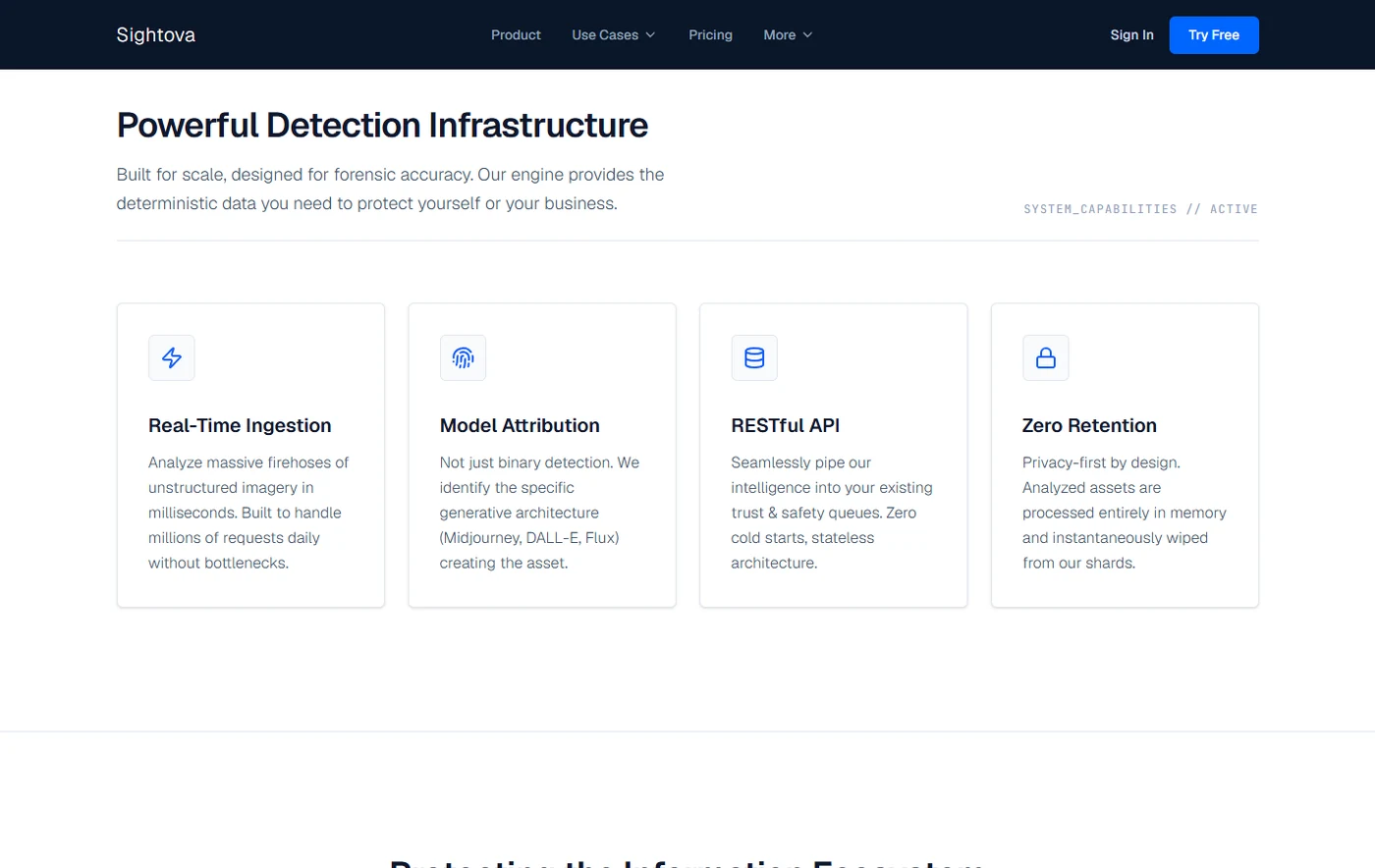
Task: Click the Zero Retention description paragraph
Action: click(1125, 513)
